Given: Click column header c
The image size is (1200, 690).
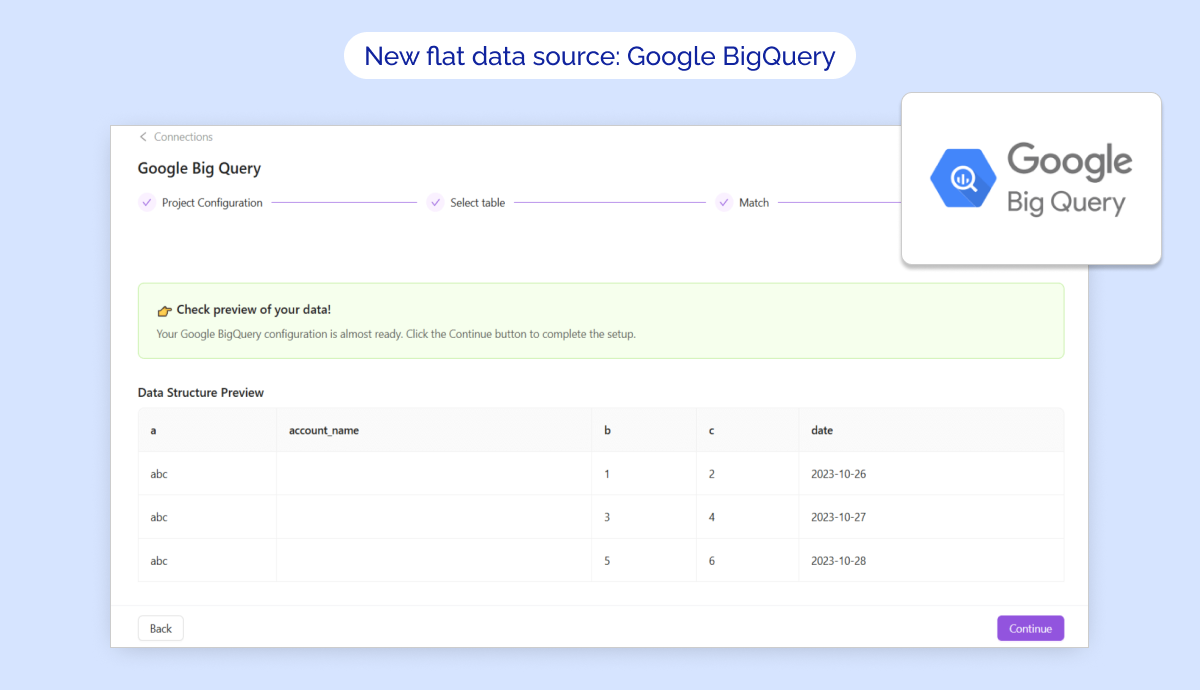Looking at the screenshot, I should (712, 430).
